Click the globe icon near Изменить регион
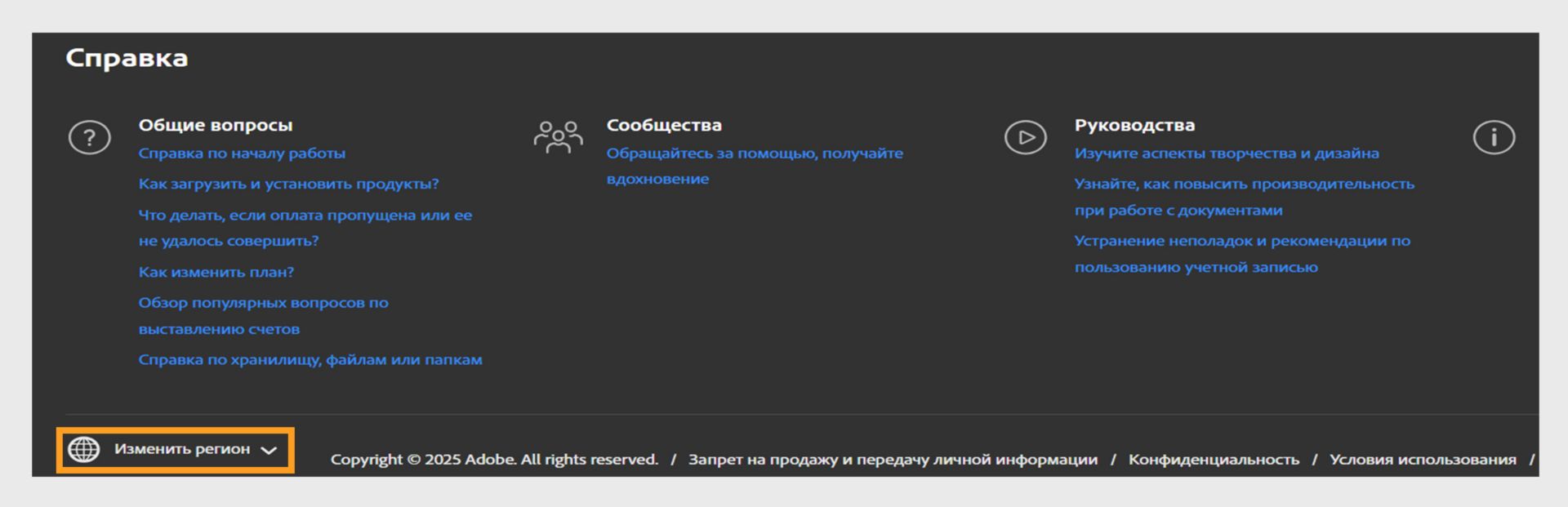Screen dimensions: 1568x507 point(83,449)
